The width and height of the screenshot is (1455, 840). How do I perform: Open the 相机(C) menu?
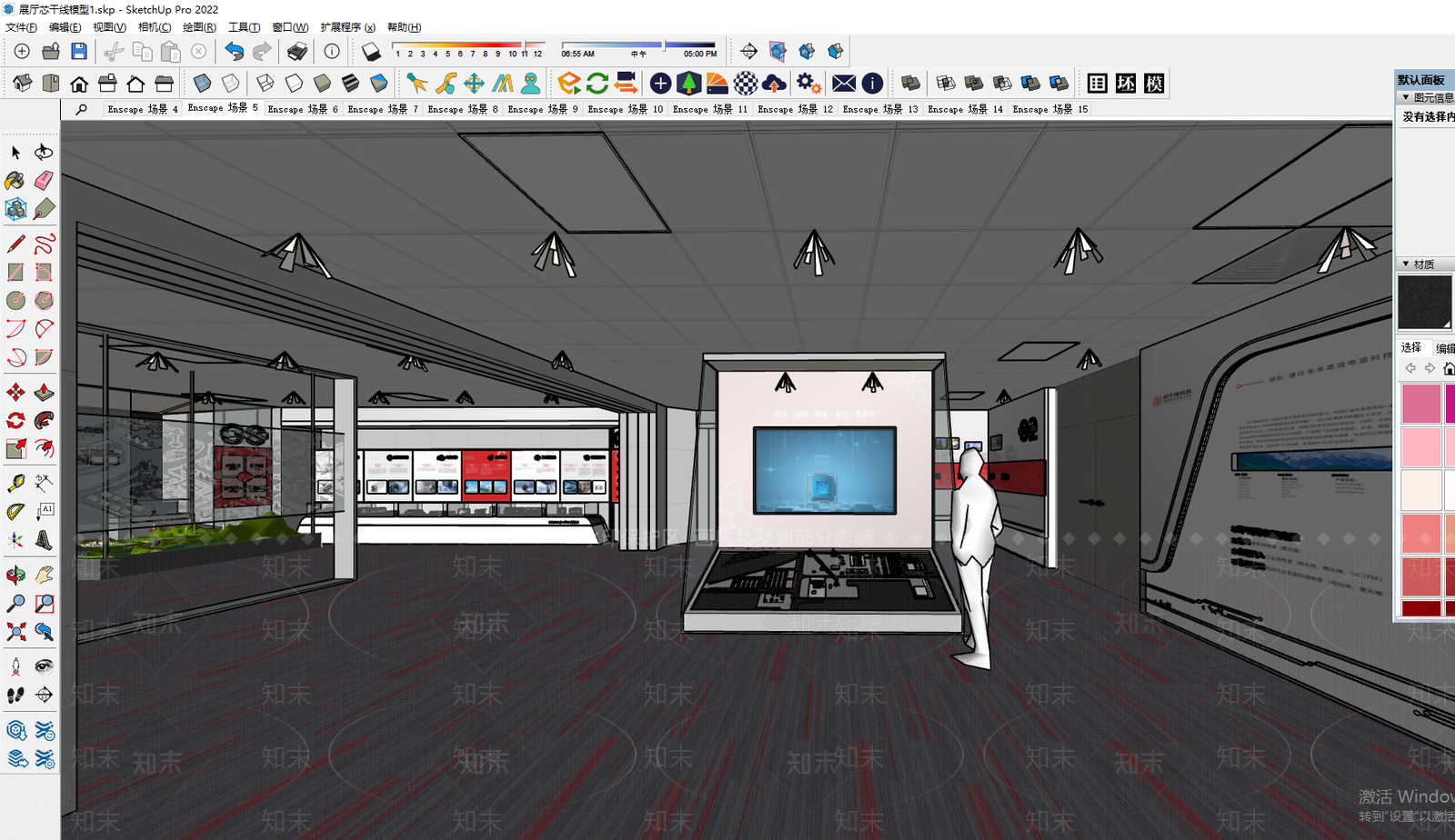tap(155, 27)
